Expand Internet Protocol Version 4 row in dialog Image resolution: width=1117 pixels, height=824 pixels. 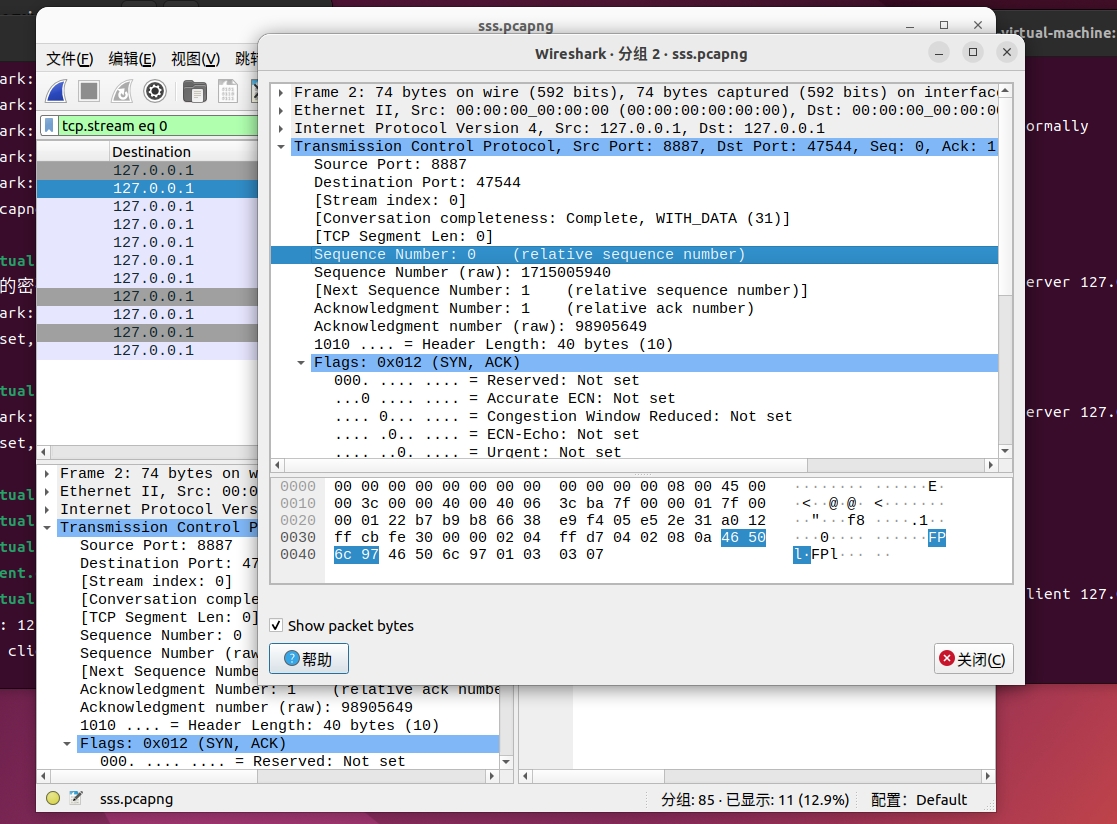tap(281, 128)
